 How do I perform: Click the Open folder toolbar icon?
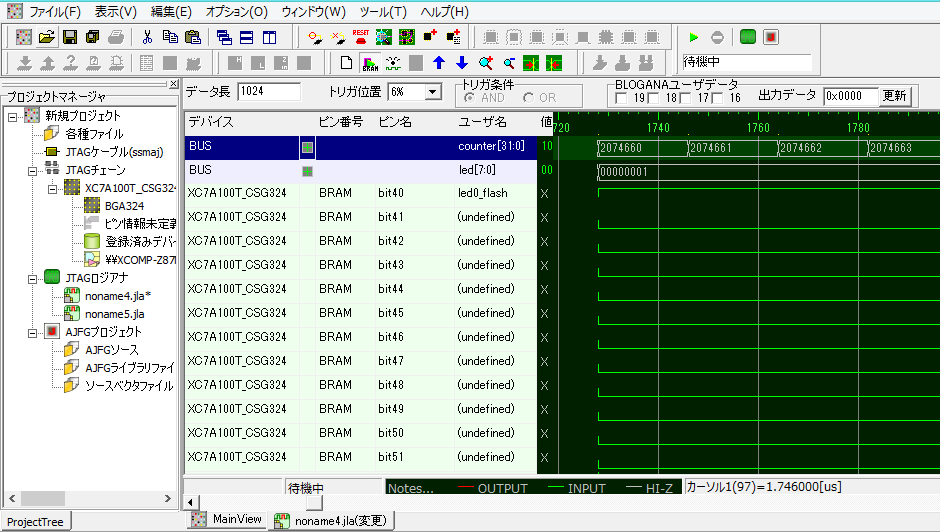[46, 37]
